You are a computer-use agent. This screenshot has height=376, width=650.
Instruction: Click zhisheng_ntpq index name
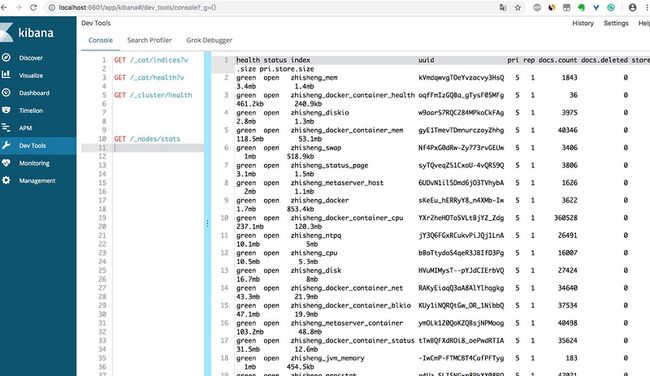[316, 235]
